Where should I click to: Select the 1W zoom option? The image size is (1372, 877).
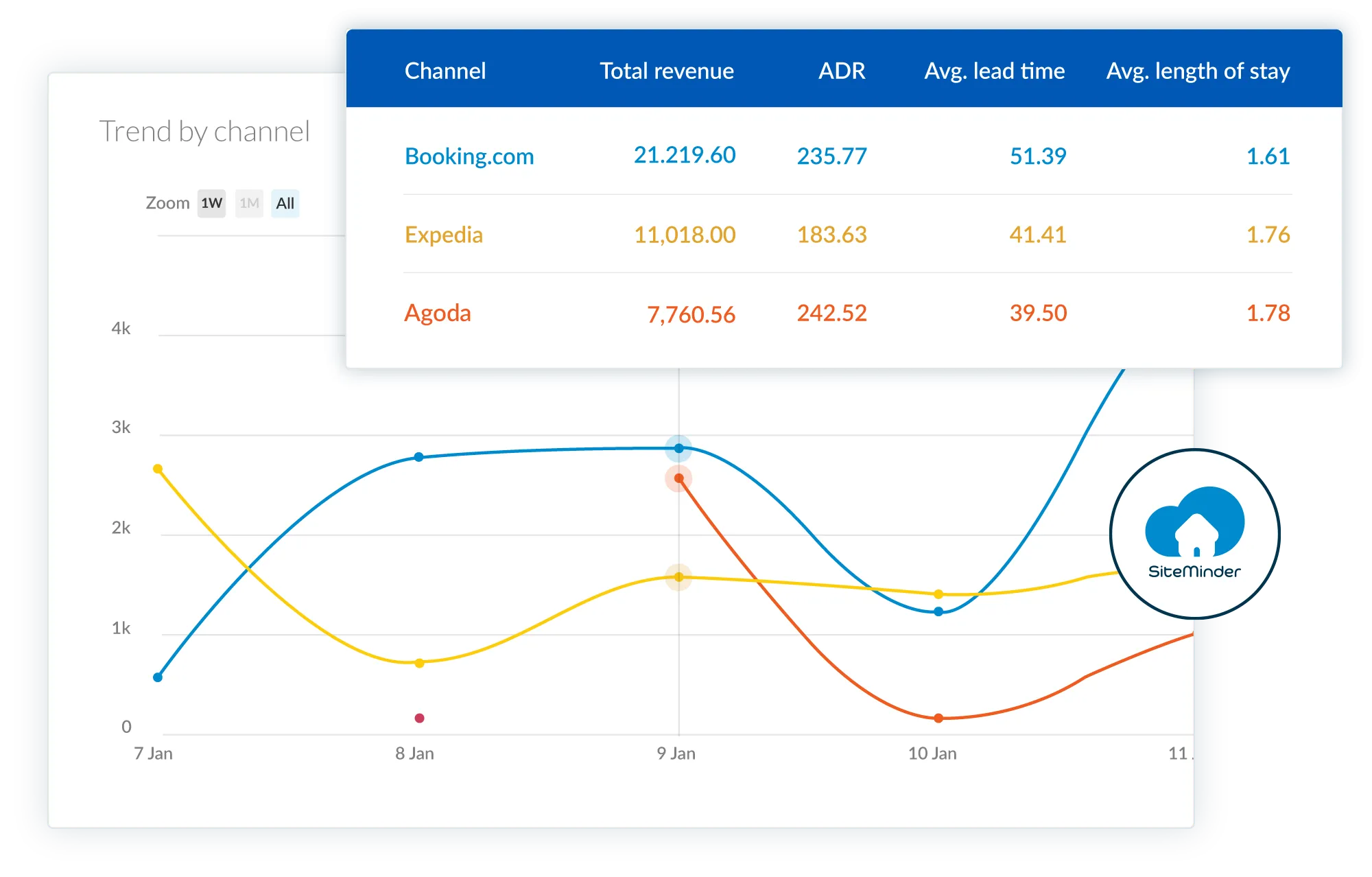211,203
